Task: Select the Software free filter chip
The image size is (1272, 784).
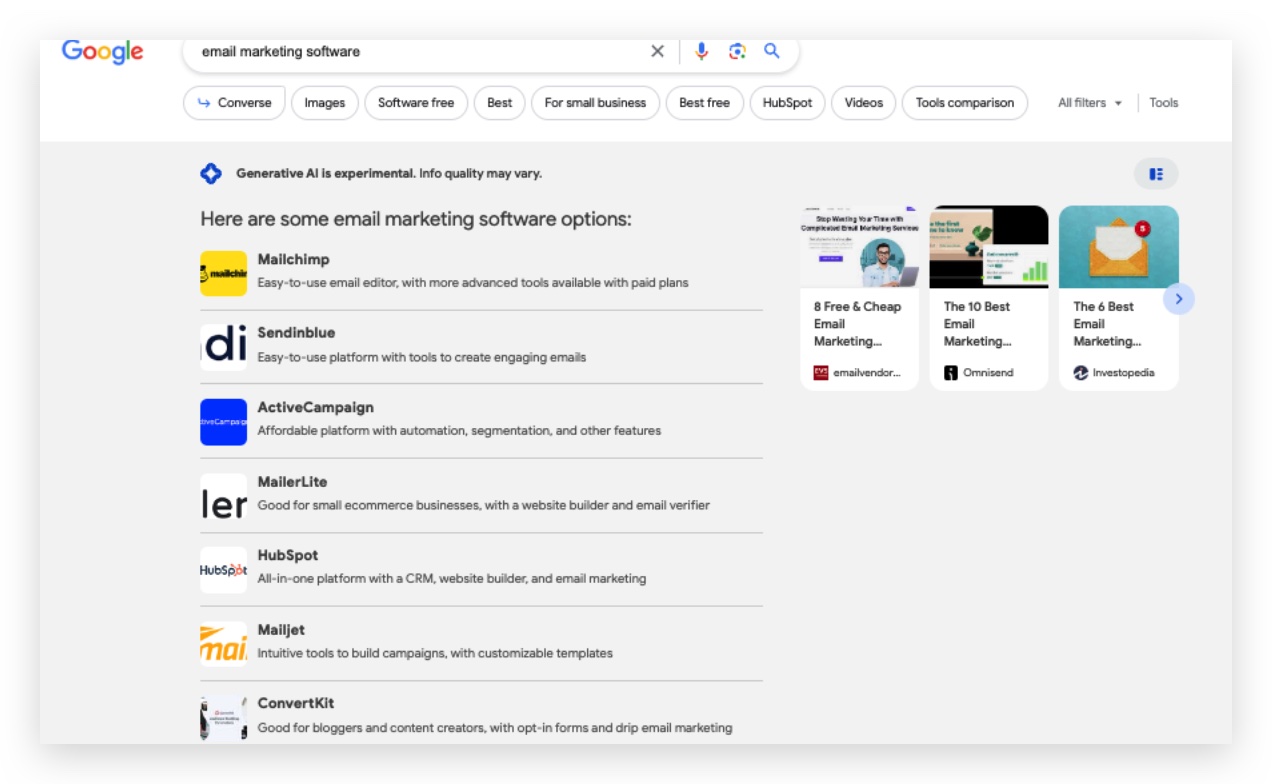Action: 416,103
